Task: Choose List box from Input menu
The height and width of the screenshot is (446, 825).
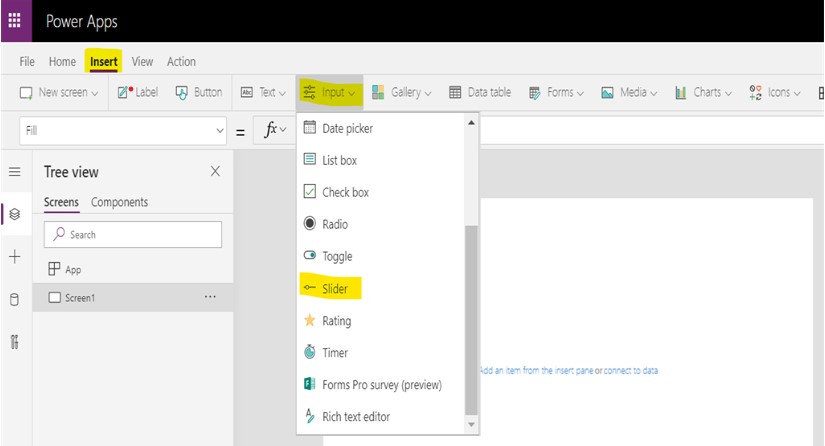Action: (x=381, y=160)
